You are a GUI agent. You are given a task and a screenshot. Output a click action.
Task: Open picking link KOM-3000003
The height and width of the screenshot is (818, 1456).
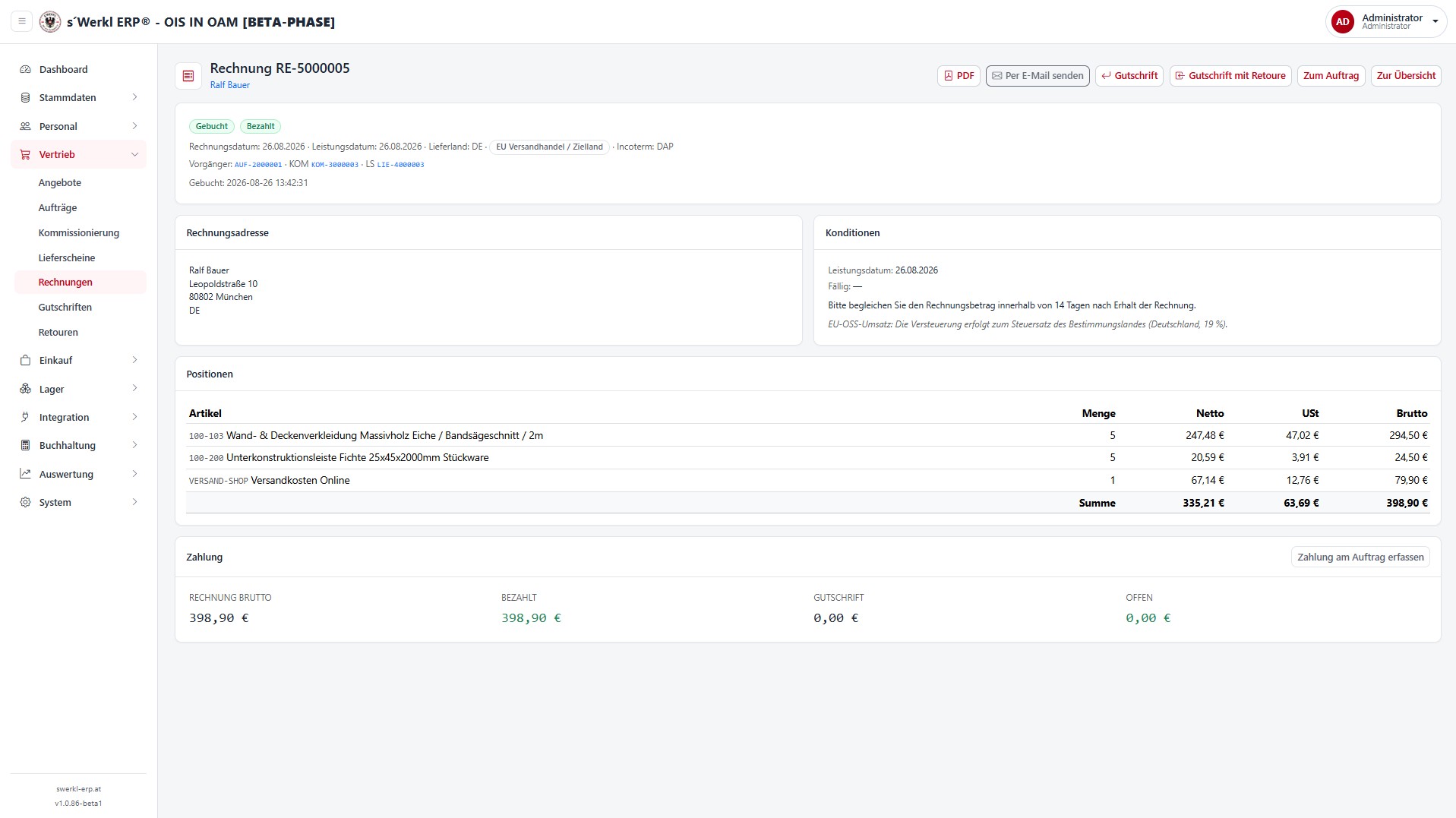[x=335, y=165]
